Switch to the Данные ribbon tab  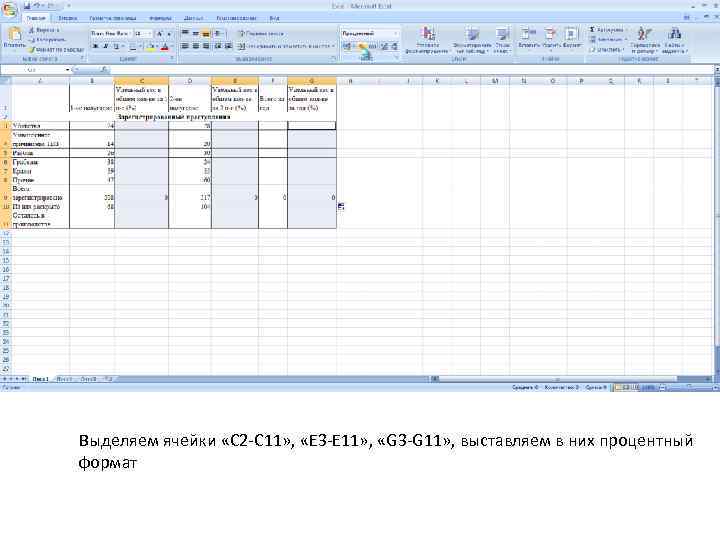193,18
